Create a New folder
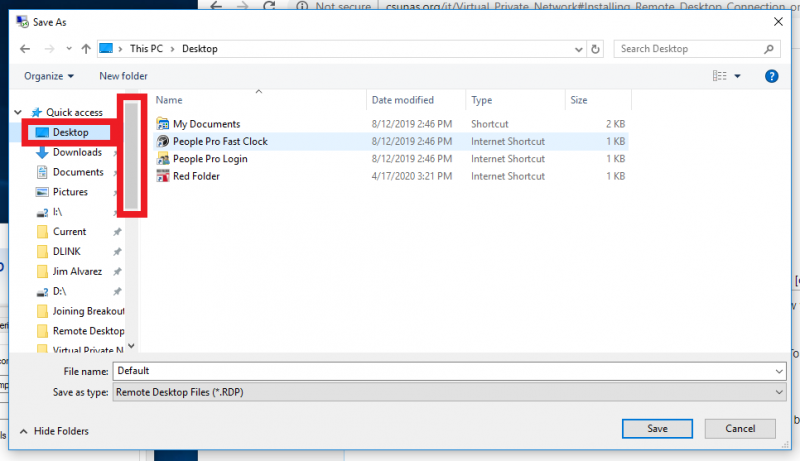Viewport: 800px width, 461px height. coord(123,76)
